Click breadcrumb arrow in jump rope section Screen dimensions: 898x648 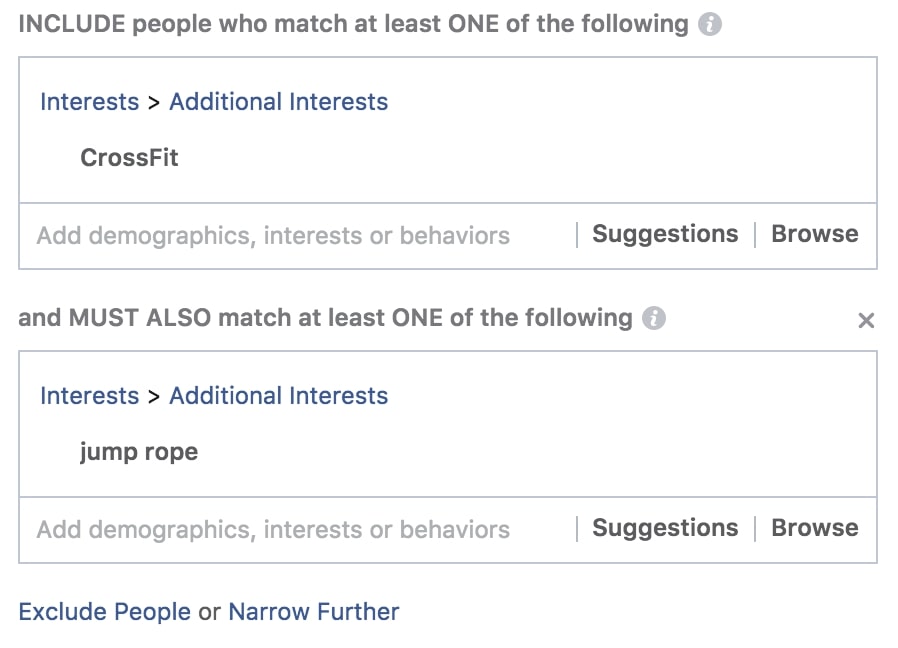pos(153,397)
